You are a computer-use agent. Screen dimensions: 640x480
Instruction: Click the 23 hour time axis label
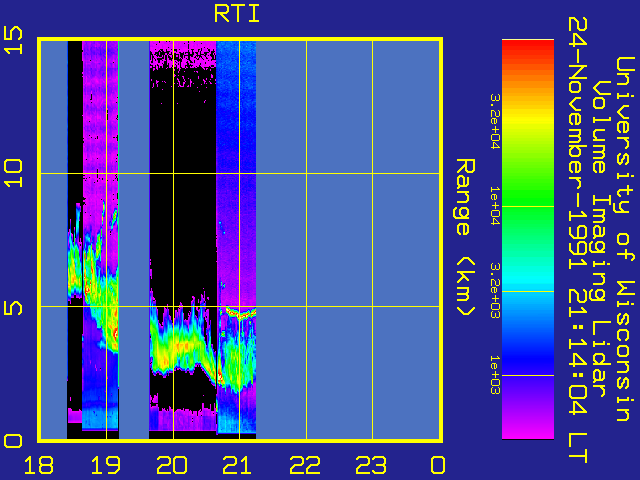[371, 465]
